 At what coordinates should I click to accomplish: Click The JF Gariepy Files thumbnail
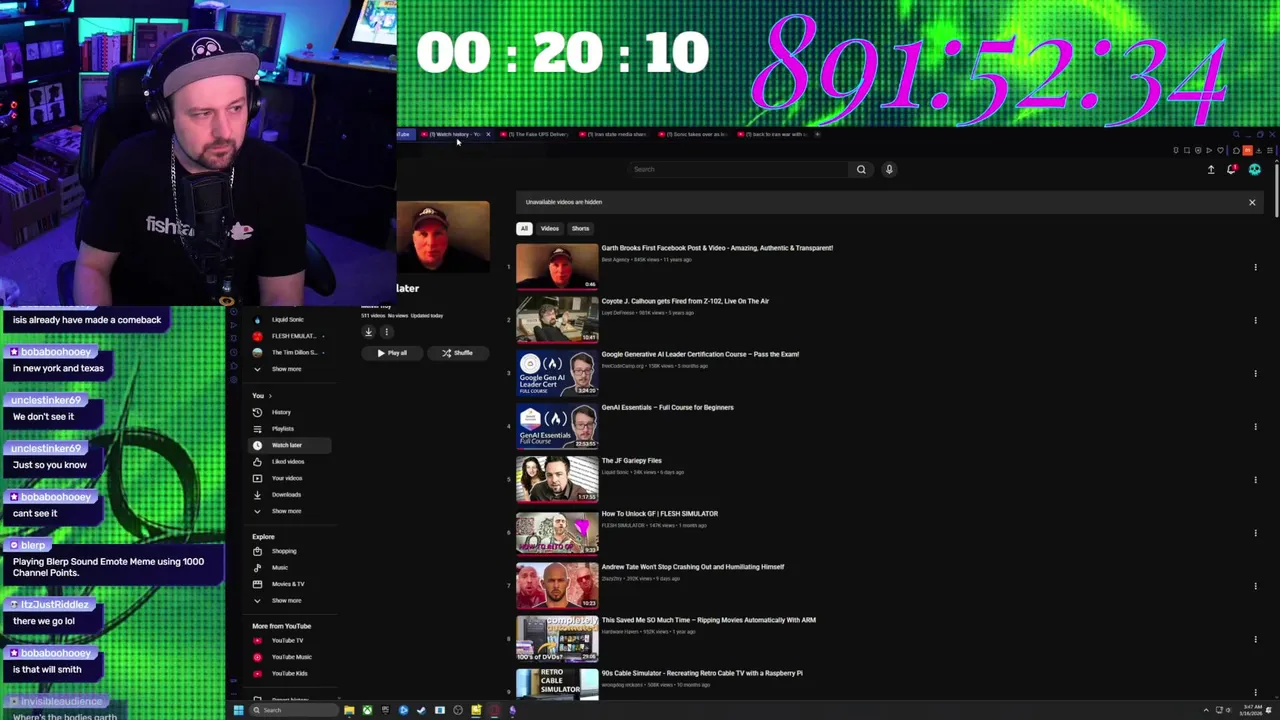point(557,479)
